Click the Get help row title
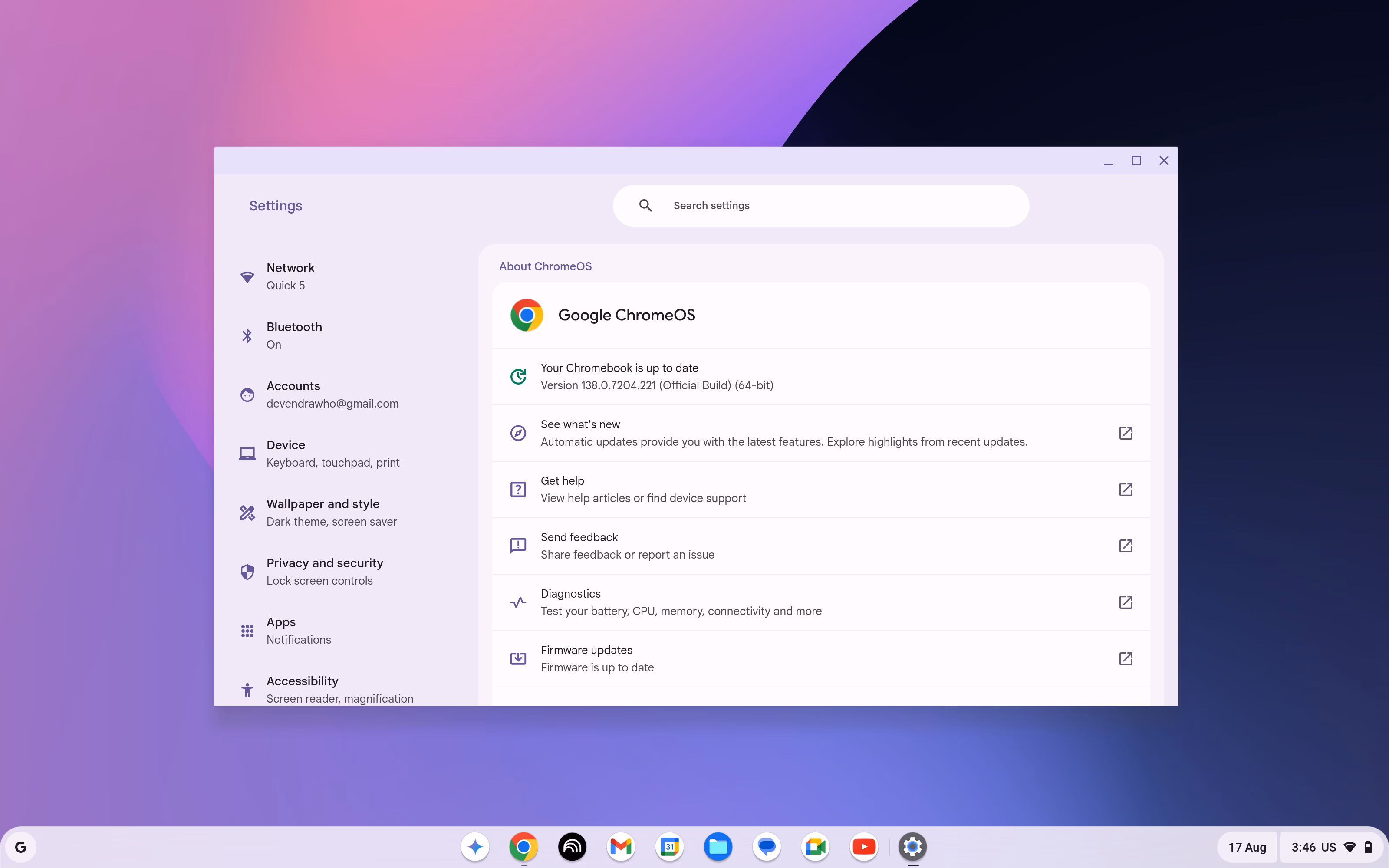Screen dimensions: 1389x868 pos(563,480)
